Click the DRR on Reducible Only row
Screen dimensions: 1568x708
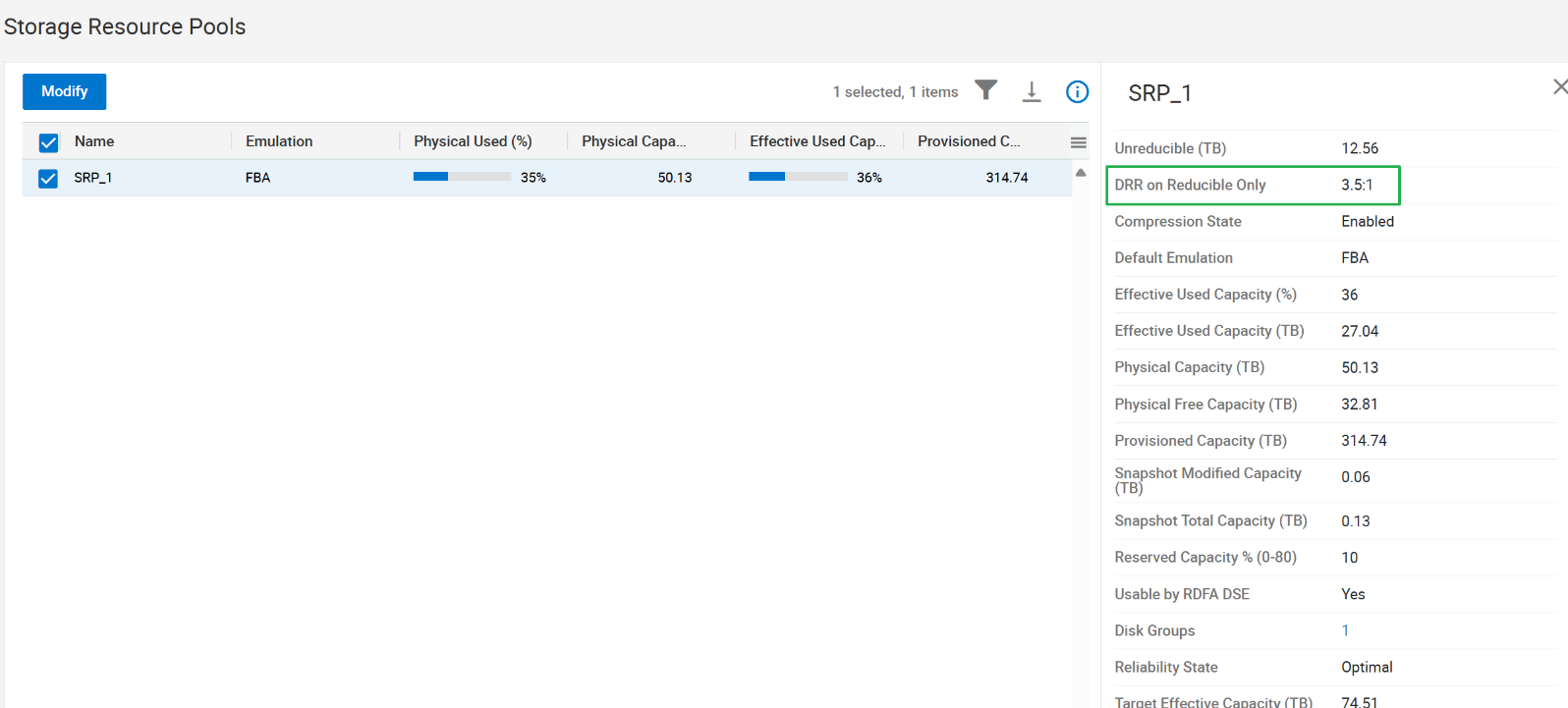pyautogui.click(x=1252, y=185)
